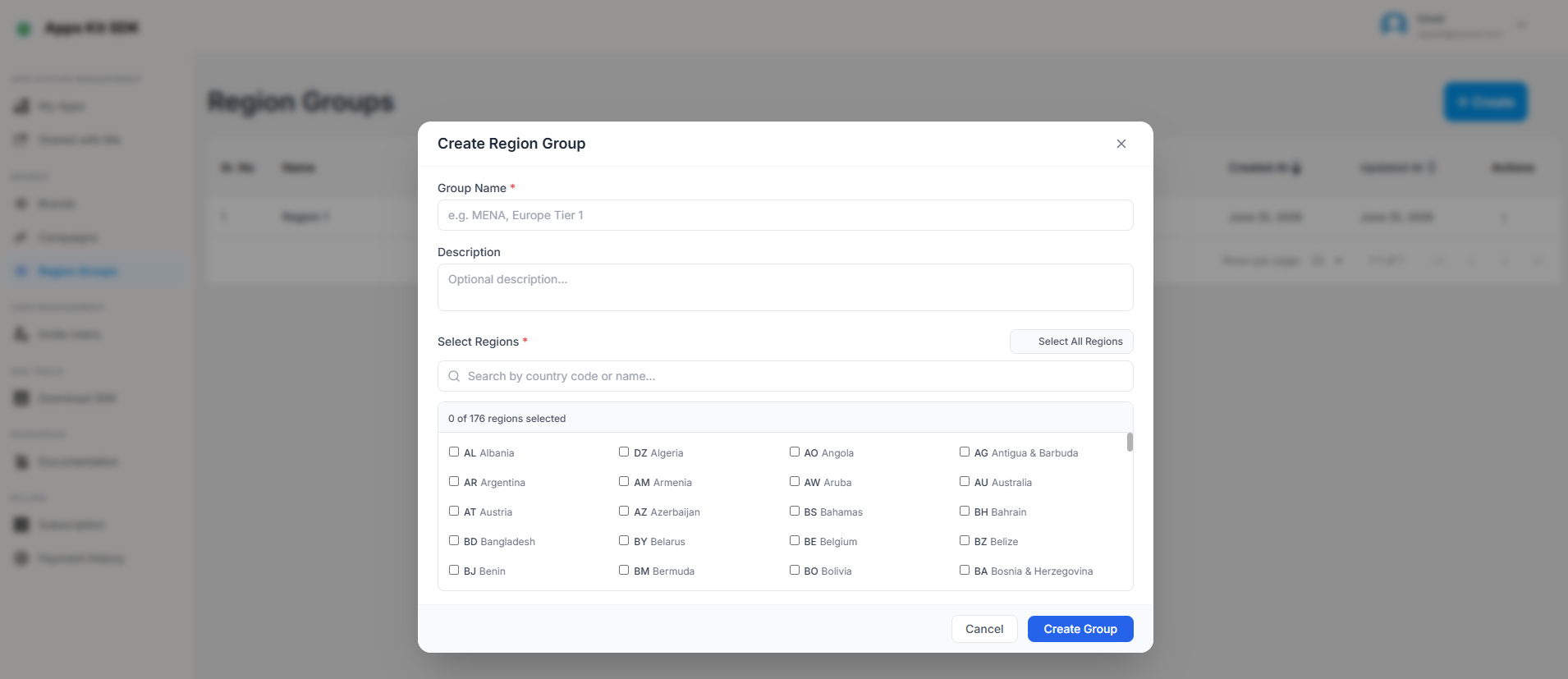Mark the BE Belgium checkbox

(x=795, y=540)
